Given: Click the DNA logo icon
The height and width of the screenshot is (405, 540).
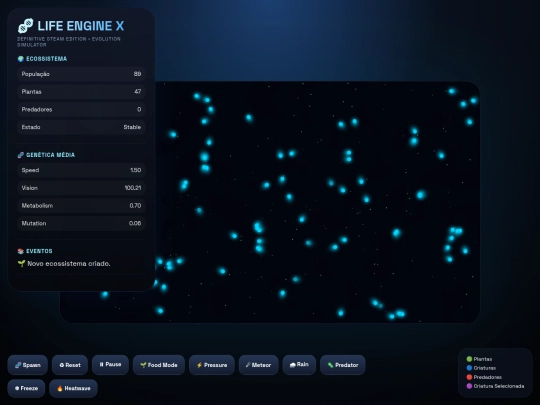Looking at the screenshot, I should coord(25,26).
